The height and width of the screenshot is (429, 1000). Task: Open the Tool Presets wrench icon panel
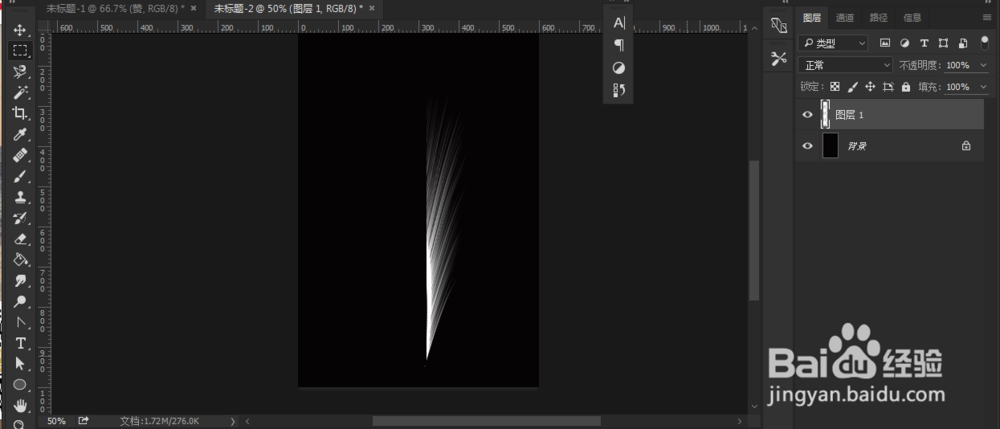tap(778, 59)
